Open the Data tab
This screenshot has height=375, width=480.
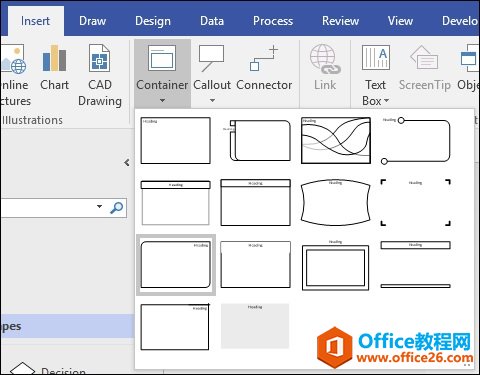pyautogui.click(x=212, y=21)
